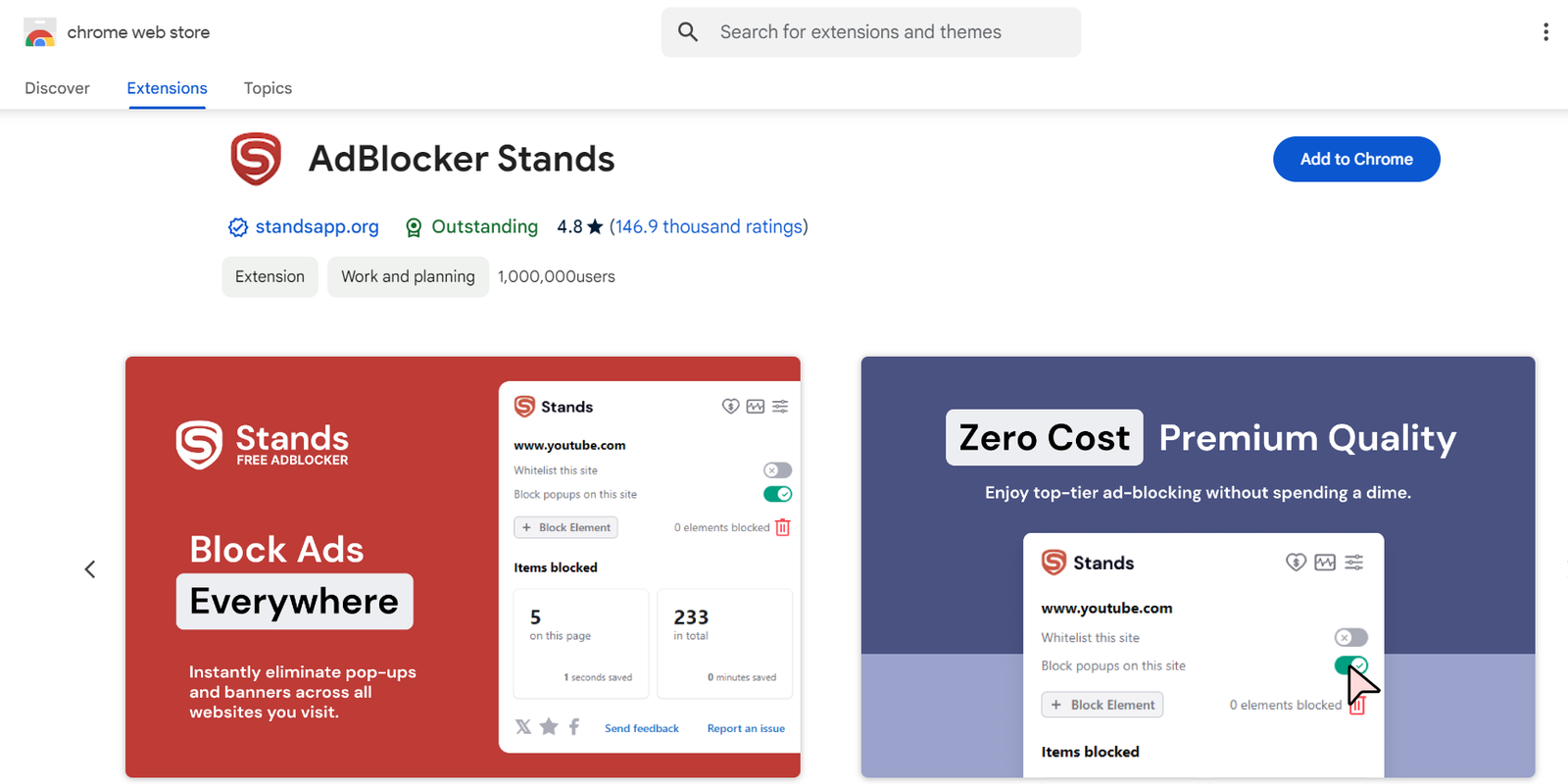This screenshot has height=784, width=1568.
Task: Open the three-dot more options menu
Action: pos(1545,32)
